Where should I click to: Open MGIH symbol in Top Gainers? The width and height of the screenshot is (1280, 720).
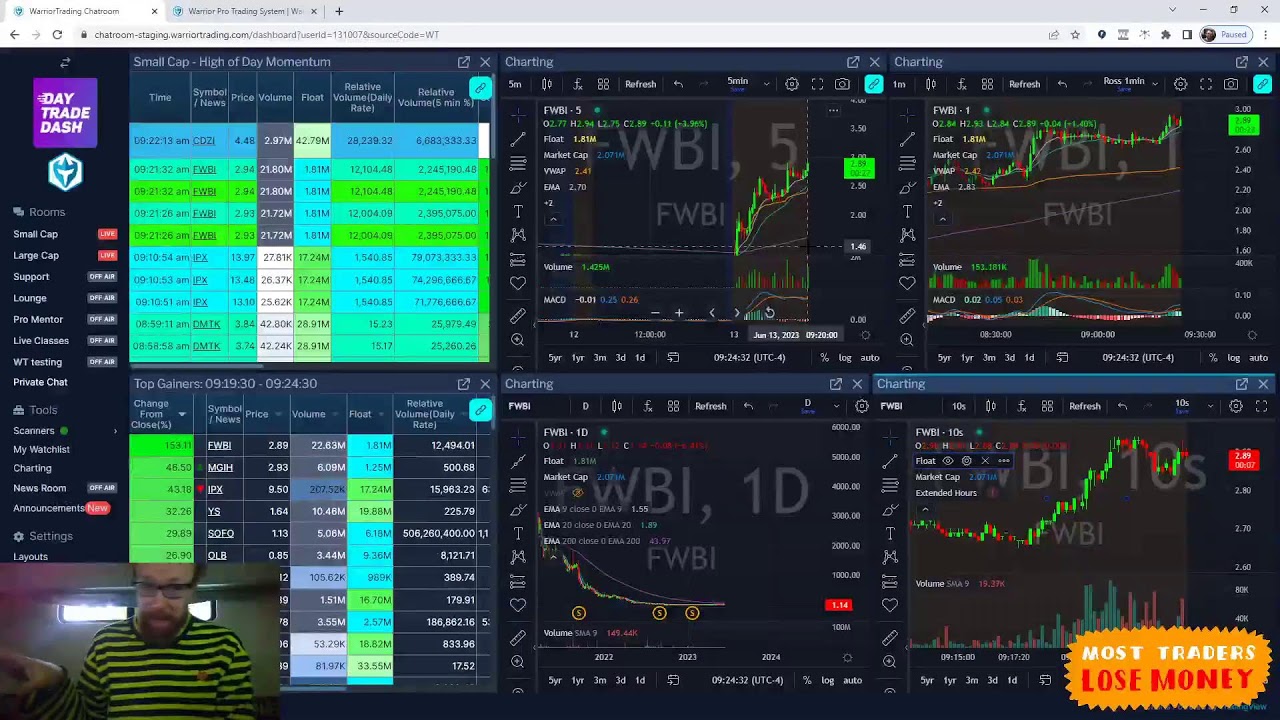pos(220,467)
